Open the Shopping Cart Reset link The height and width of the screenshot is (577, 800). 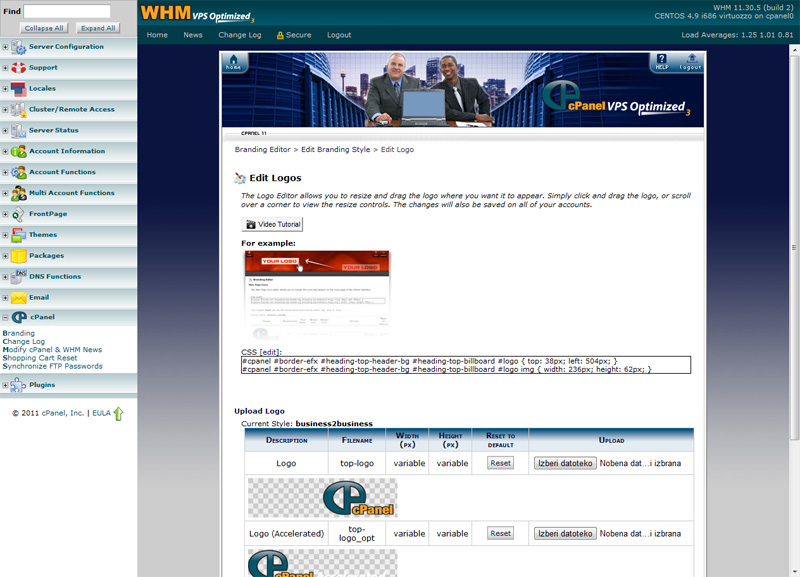pyautogui.click(x=40, y=358)
